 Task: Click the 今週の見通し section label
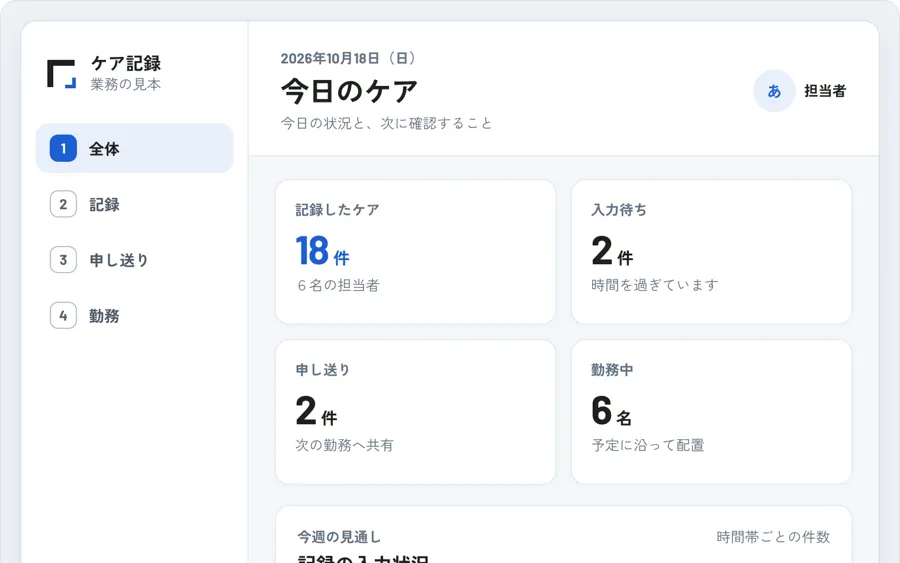tap(339, 537)
